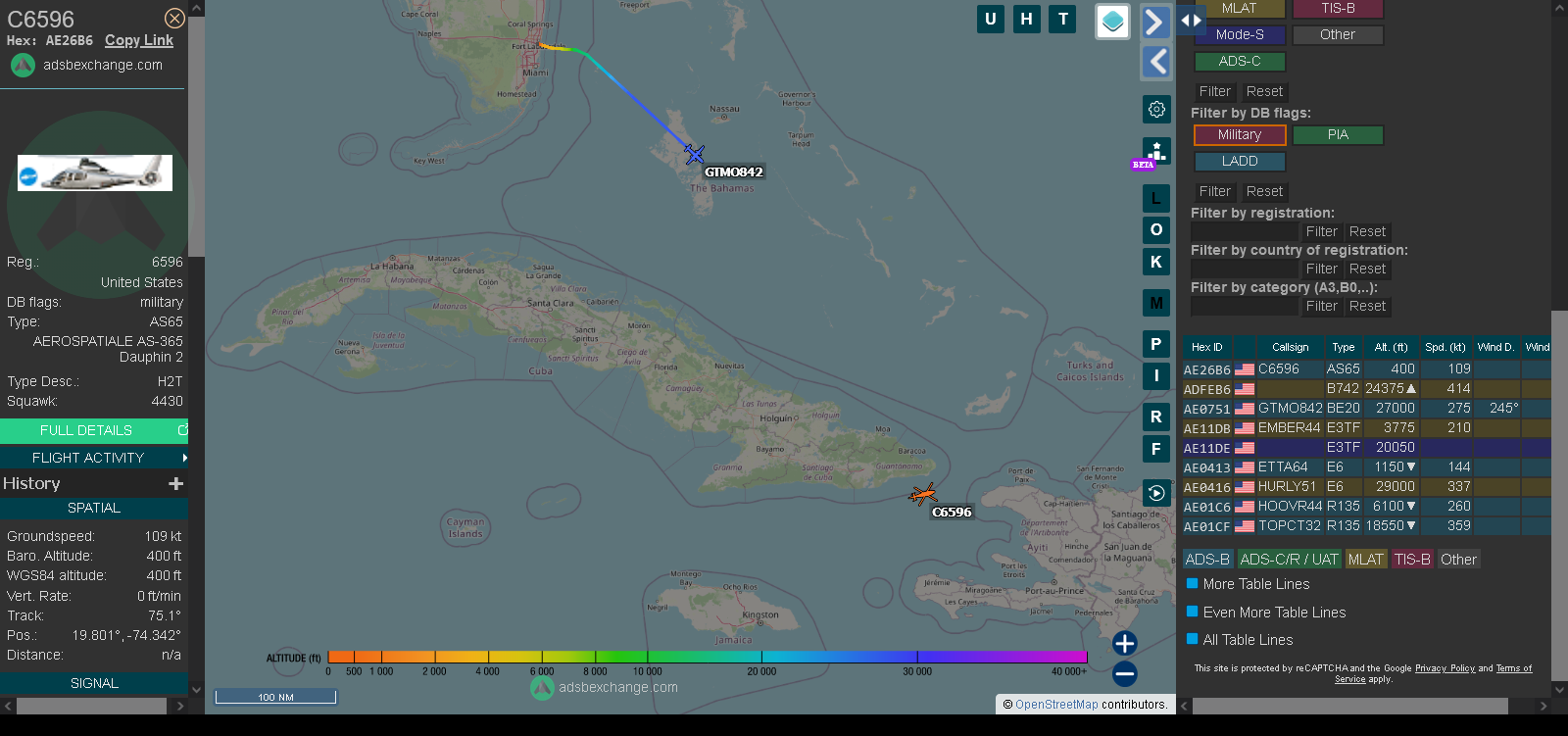Focus the category filter input field
The width and height of the screenshot is (1568, 736).
coord(1244,306)
